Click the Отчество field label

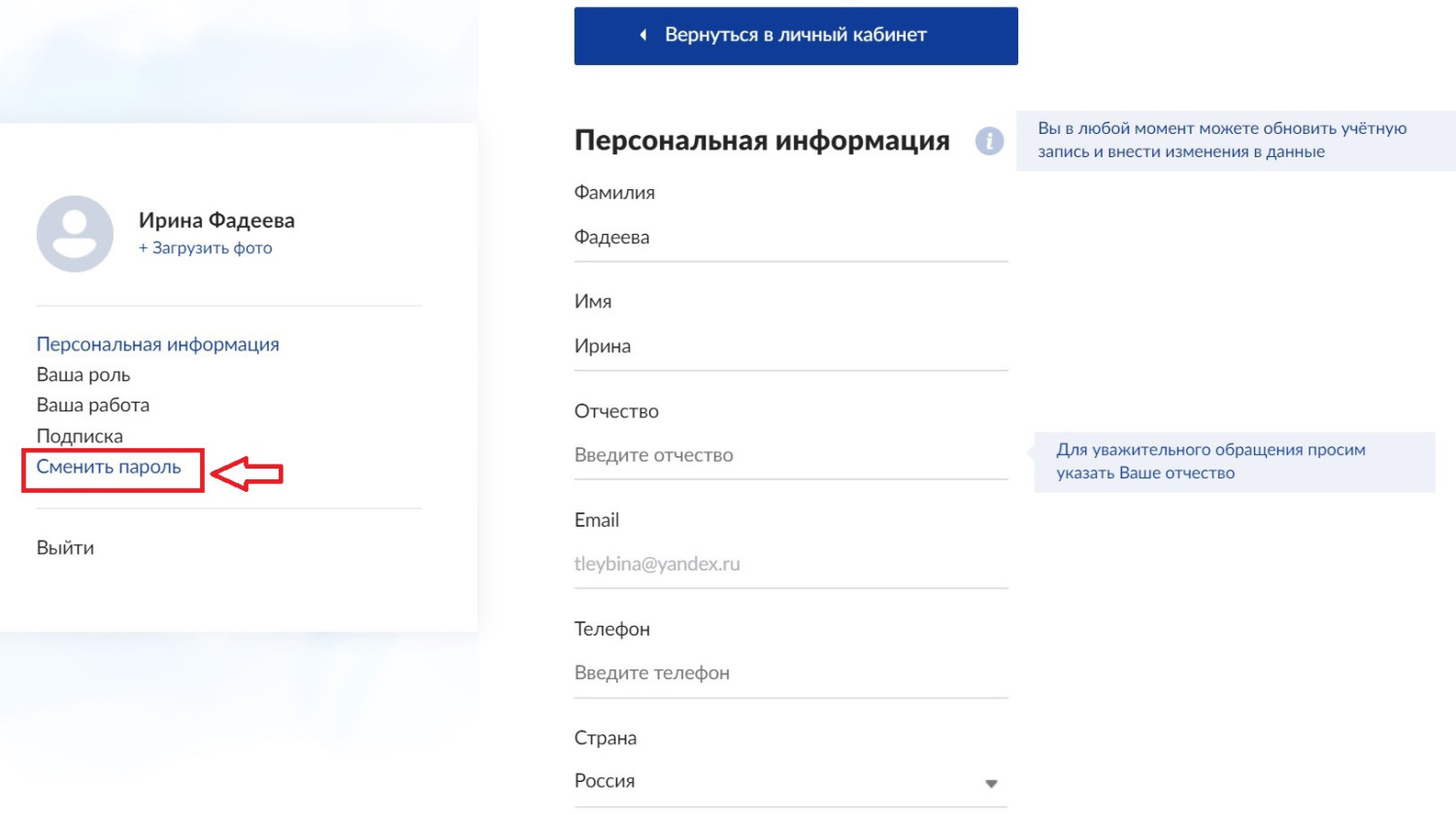click(616, 411)
